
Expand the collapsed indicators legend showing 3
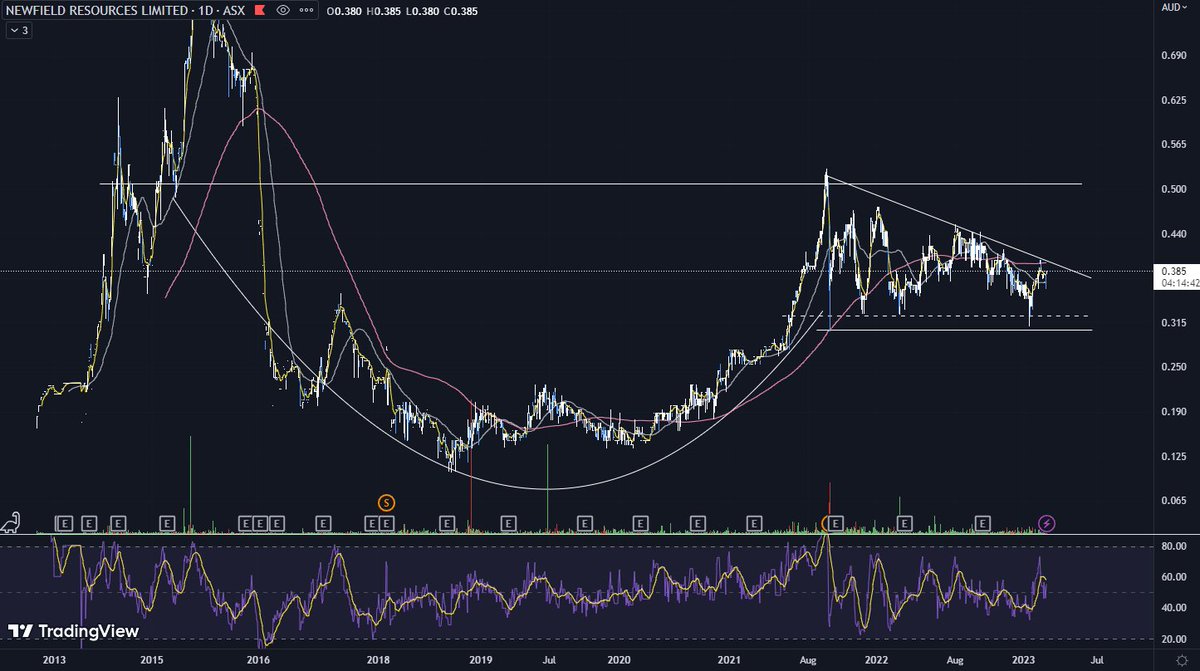(x=18, y=31)
